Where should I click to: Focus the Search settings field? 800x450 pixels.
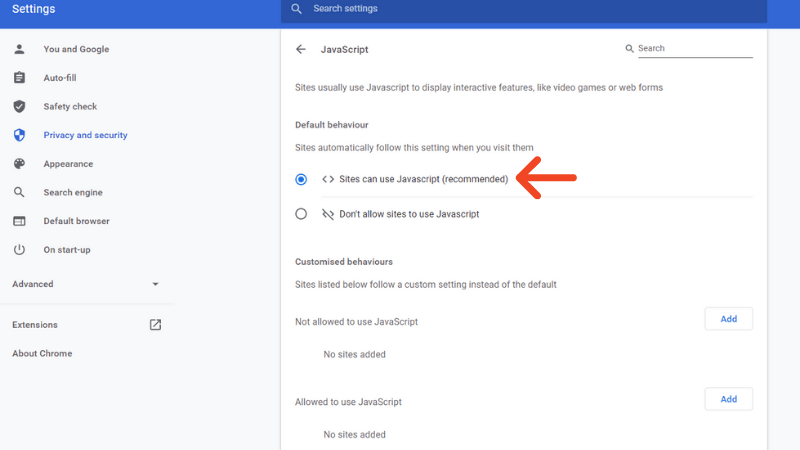[x=523, y=9]
